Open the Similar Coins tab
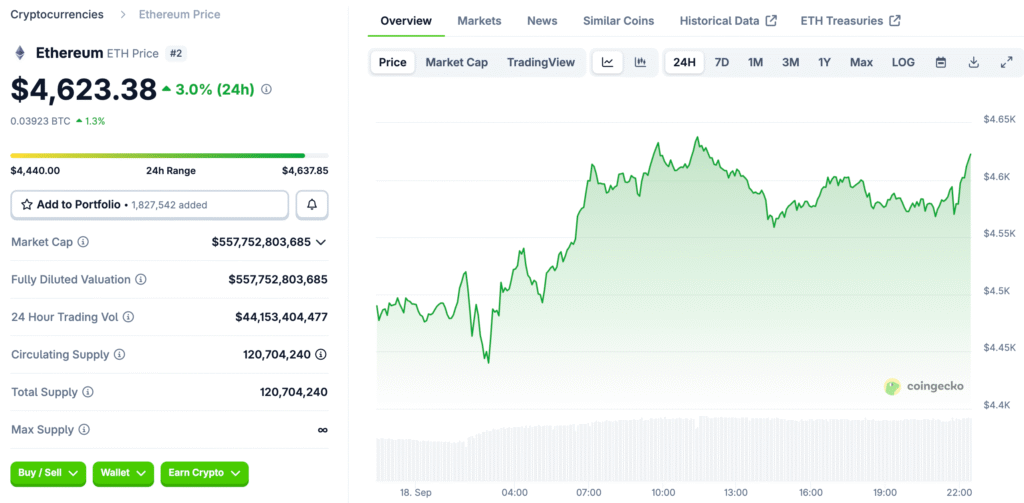The image size is (1024, 503). [x=618, y=21]
